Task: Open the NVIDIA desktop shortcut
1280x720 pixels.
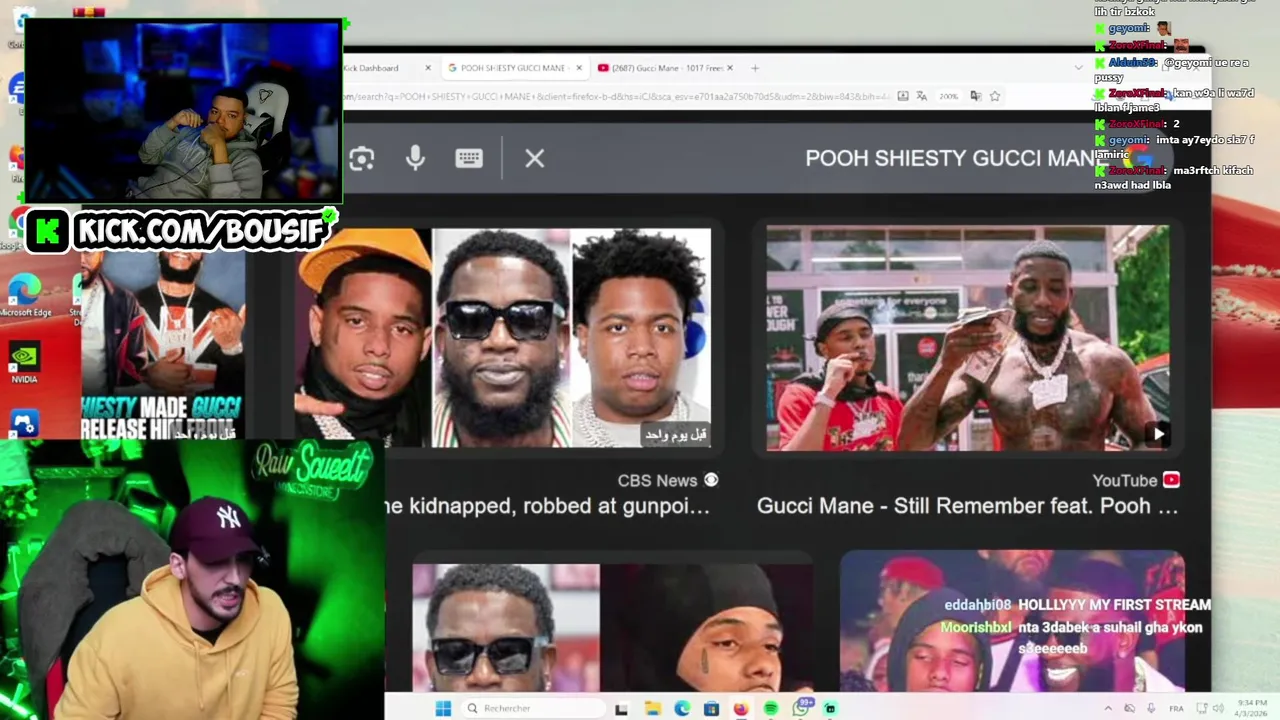Action: [x=24, y=364]
